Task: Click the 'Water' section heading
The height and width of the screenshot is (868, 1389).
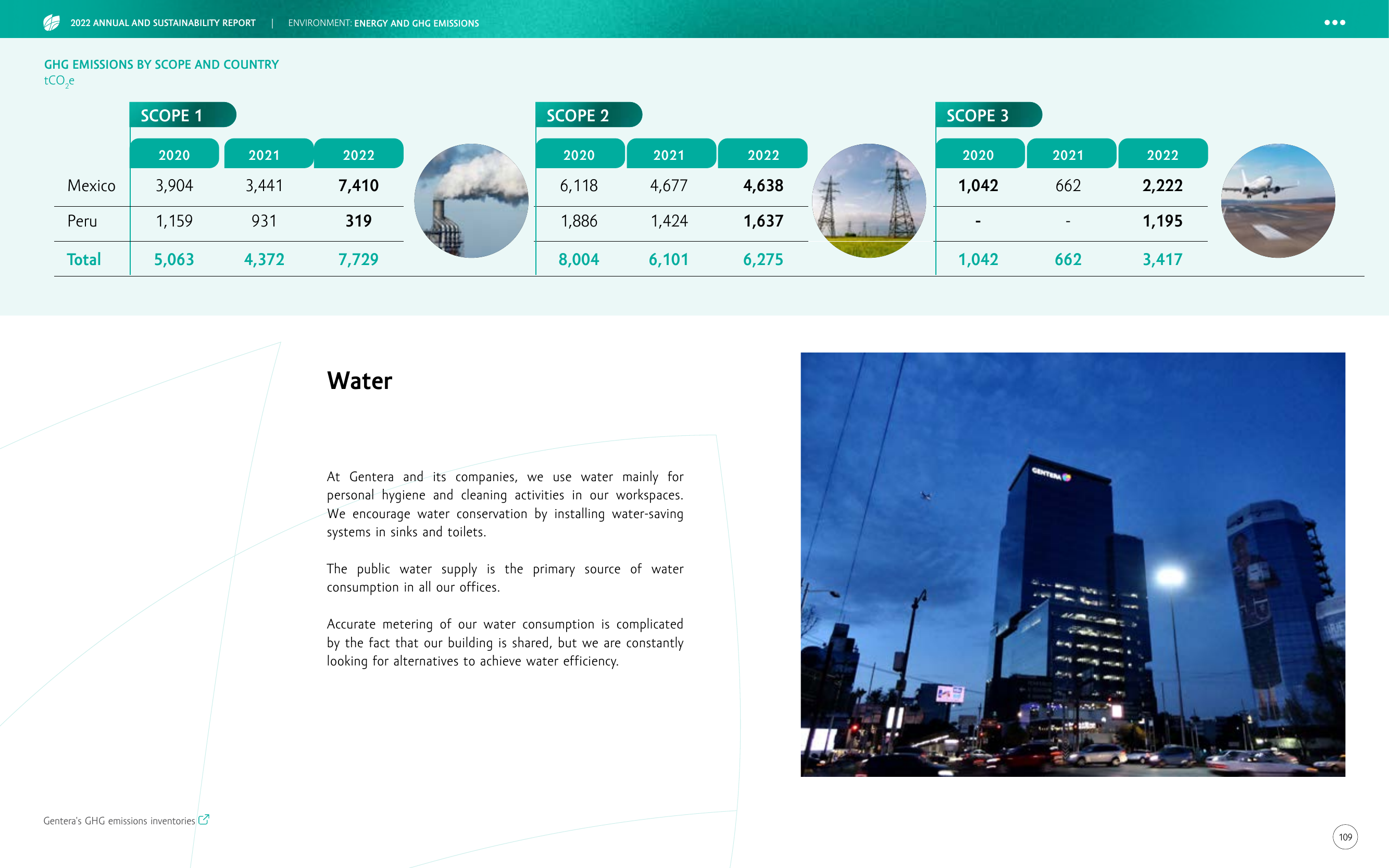Action: 359,381
